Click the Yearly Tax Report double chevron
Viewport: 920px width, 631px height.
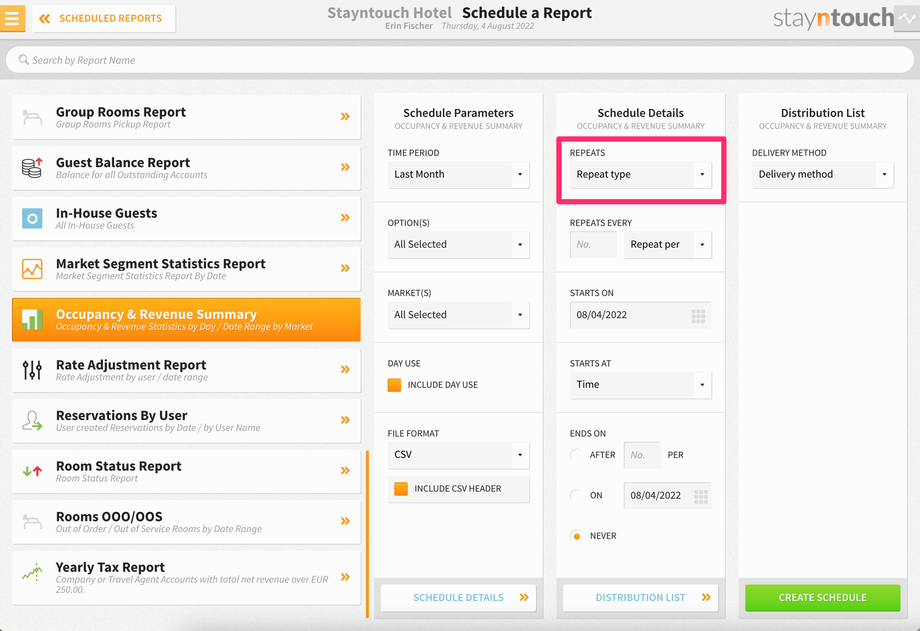click(x=345, y=577)
